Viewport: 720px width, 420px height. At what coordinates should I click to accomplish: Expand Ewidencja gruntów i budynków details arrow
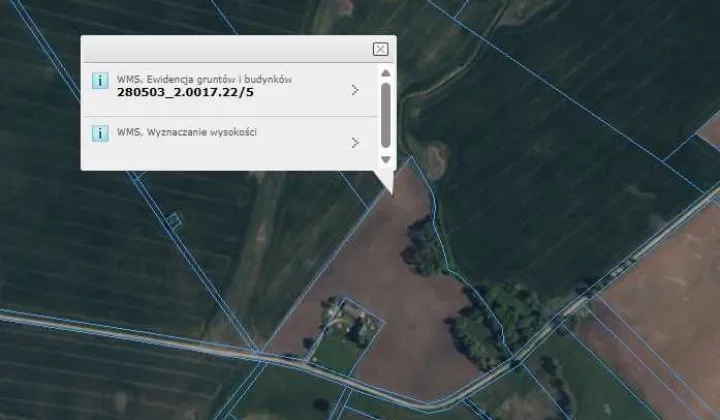tap(355, 90)
